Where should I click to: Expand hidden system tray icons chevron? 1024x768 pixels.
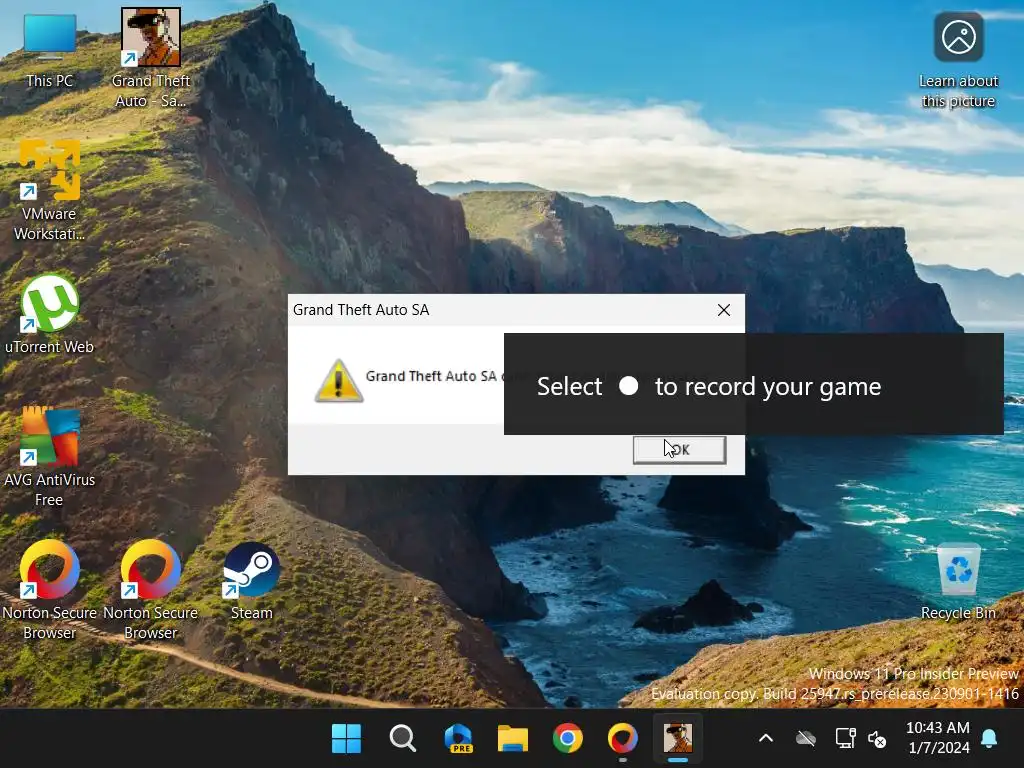(x=766, y=739)
